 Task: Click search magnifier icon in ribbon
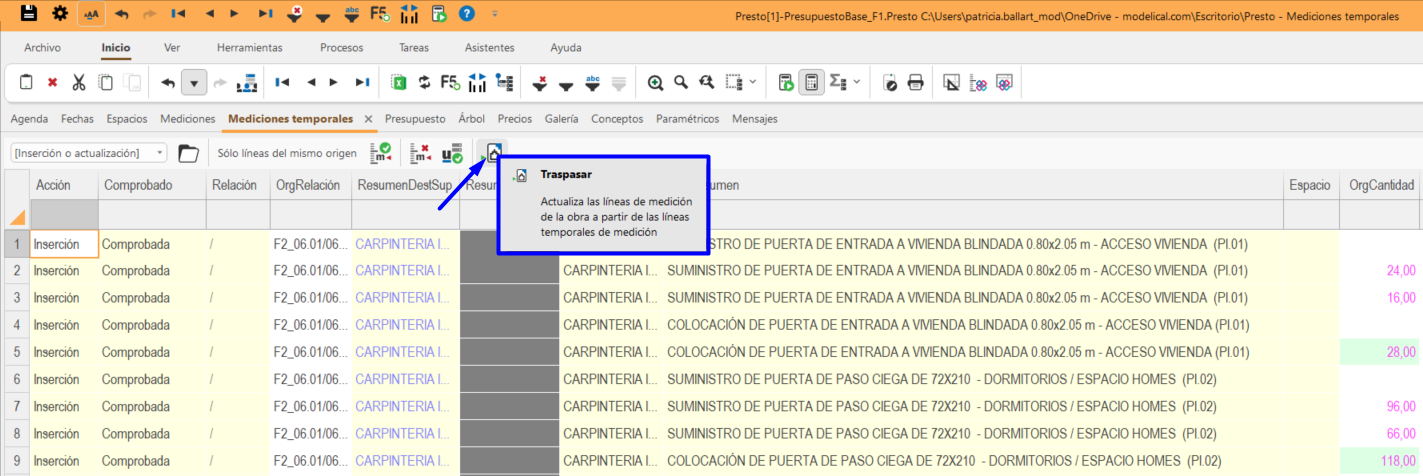[681, 83]
